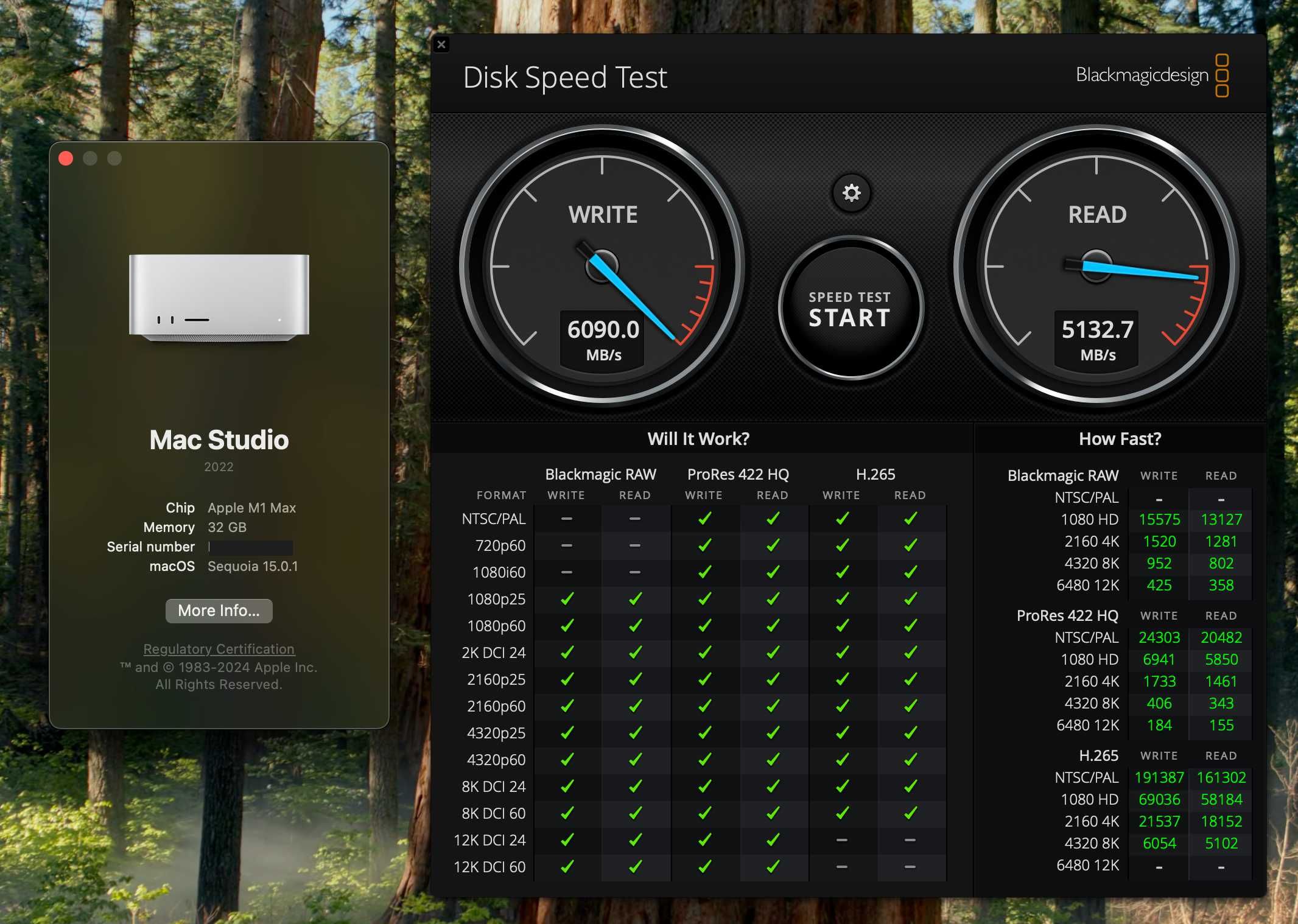Click 4320p25 Blackmagic RAW write checkmark
The image size is (1298, 924).
567,733
